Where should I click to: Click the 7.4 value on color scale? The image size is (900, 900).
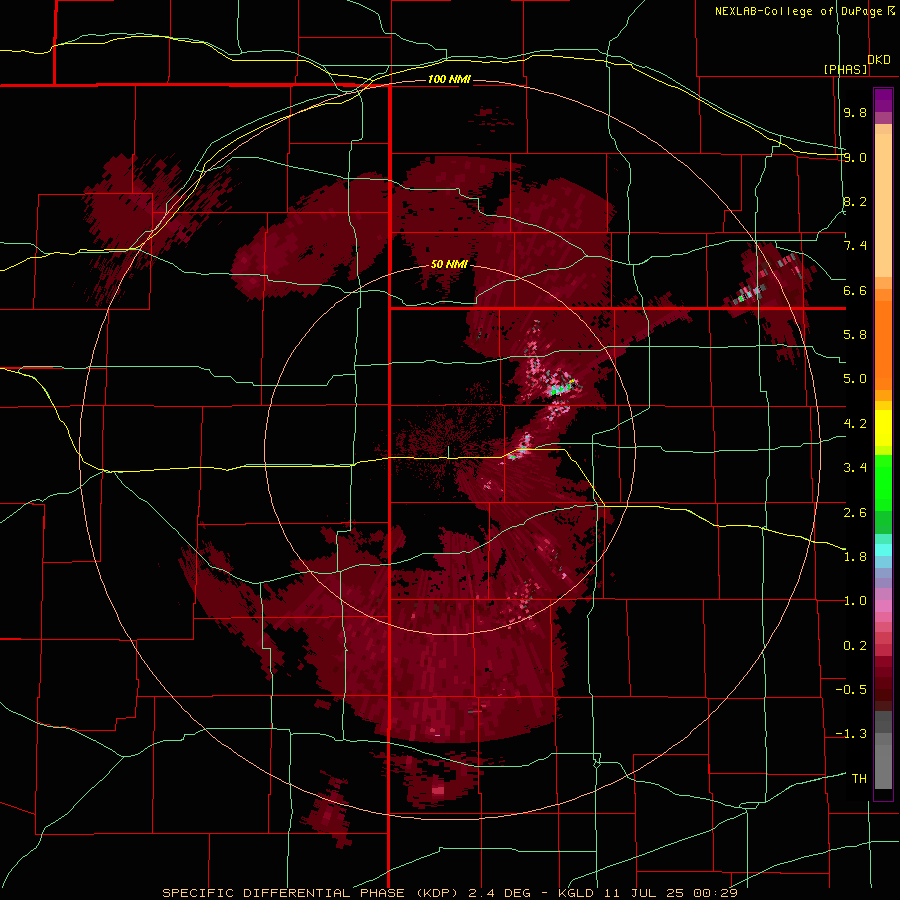tap(855, 246)
